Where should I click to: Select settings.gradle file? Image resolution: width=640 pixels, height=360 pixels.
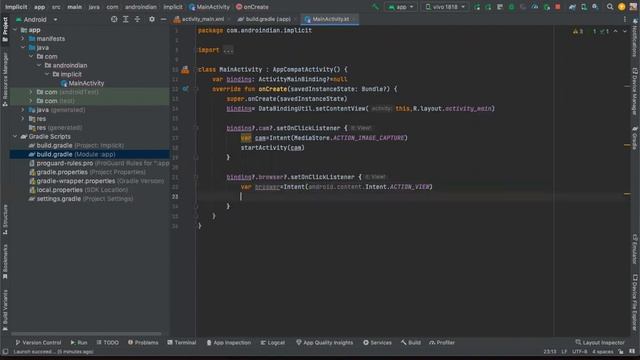point(80,199)
